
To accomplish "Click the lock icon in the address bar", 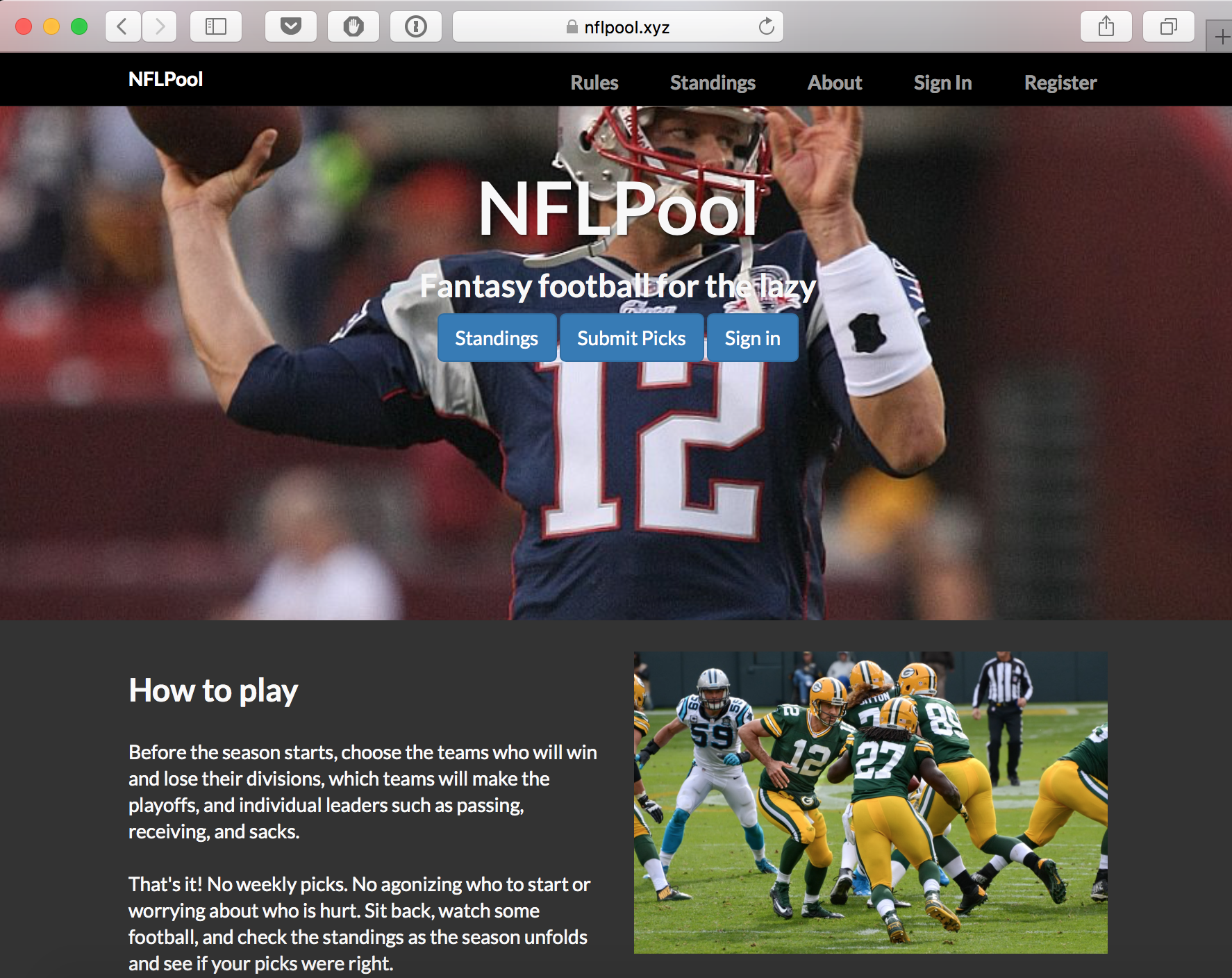I will (x=571, y=27).
